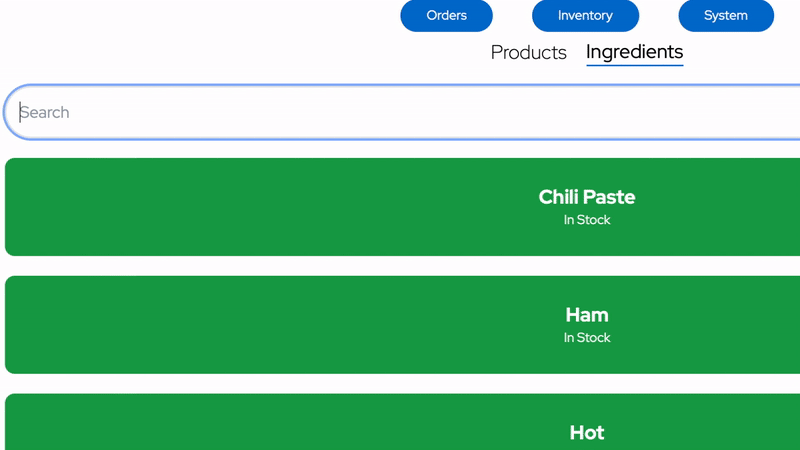Switch to the Products tab

[x=529, y=53]
